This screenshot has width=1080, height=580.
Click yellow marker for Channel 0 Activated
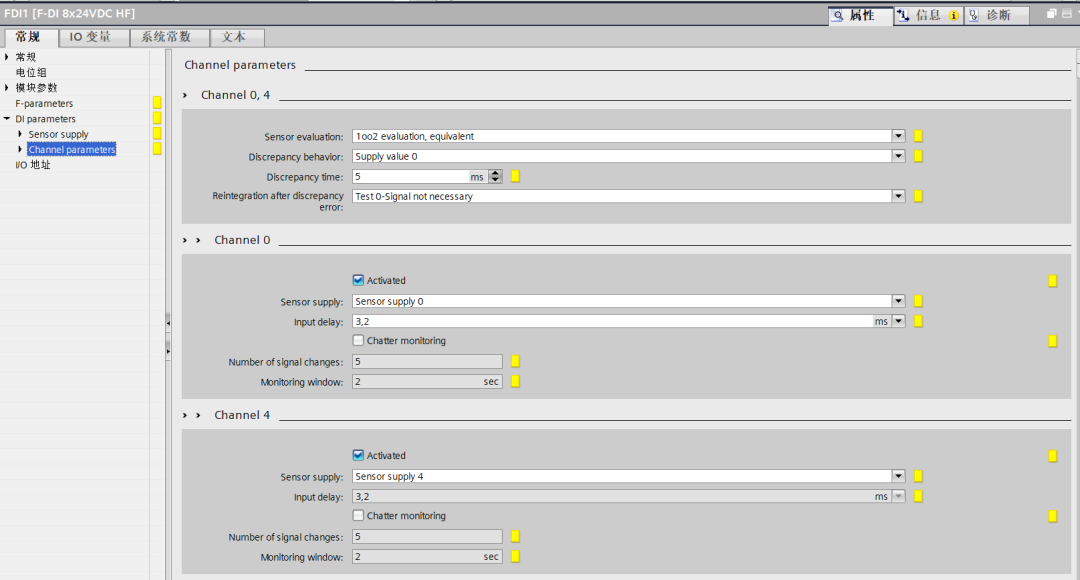point(1052,280)
